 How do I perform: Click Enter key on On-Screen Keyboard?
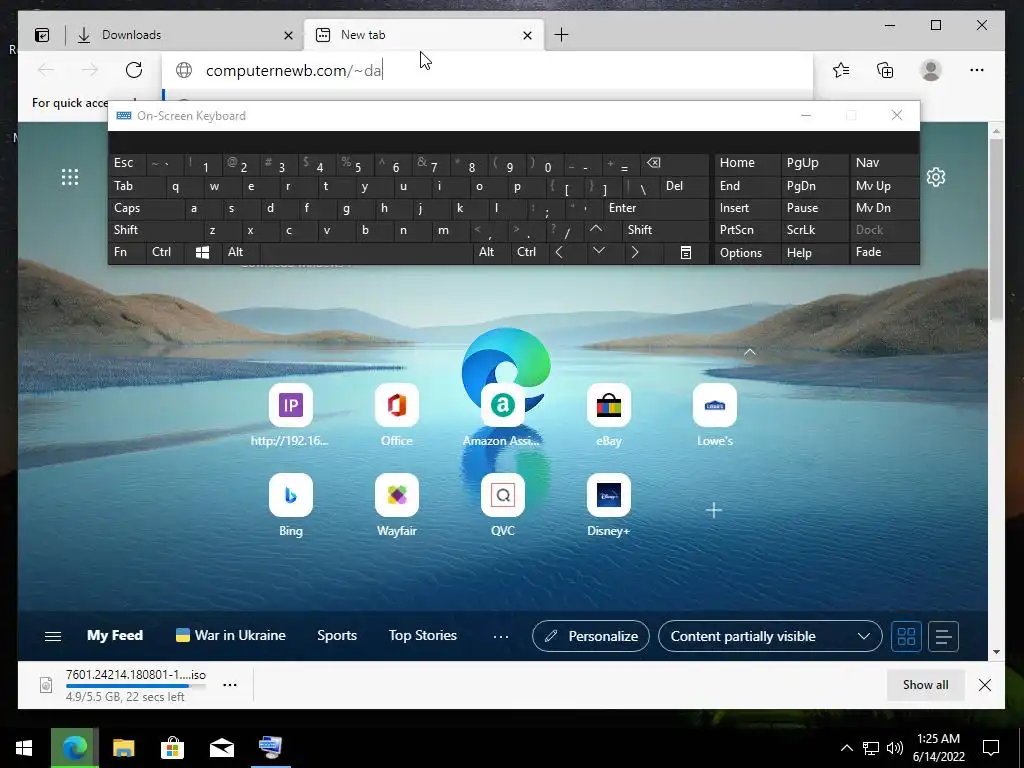point(656,208)
